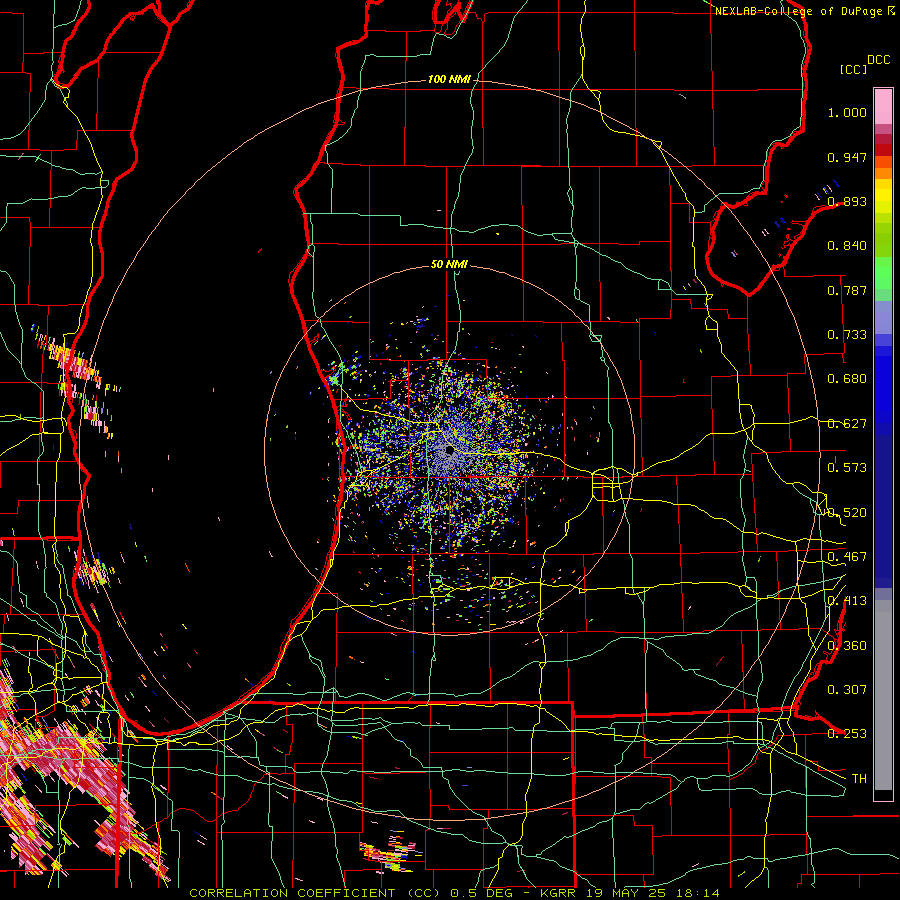Image resolution: width=900 pixels, height=900 pixels.
Task: Select the 0.787 scale value
Action: click(847, 290)
